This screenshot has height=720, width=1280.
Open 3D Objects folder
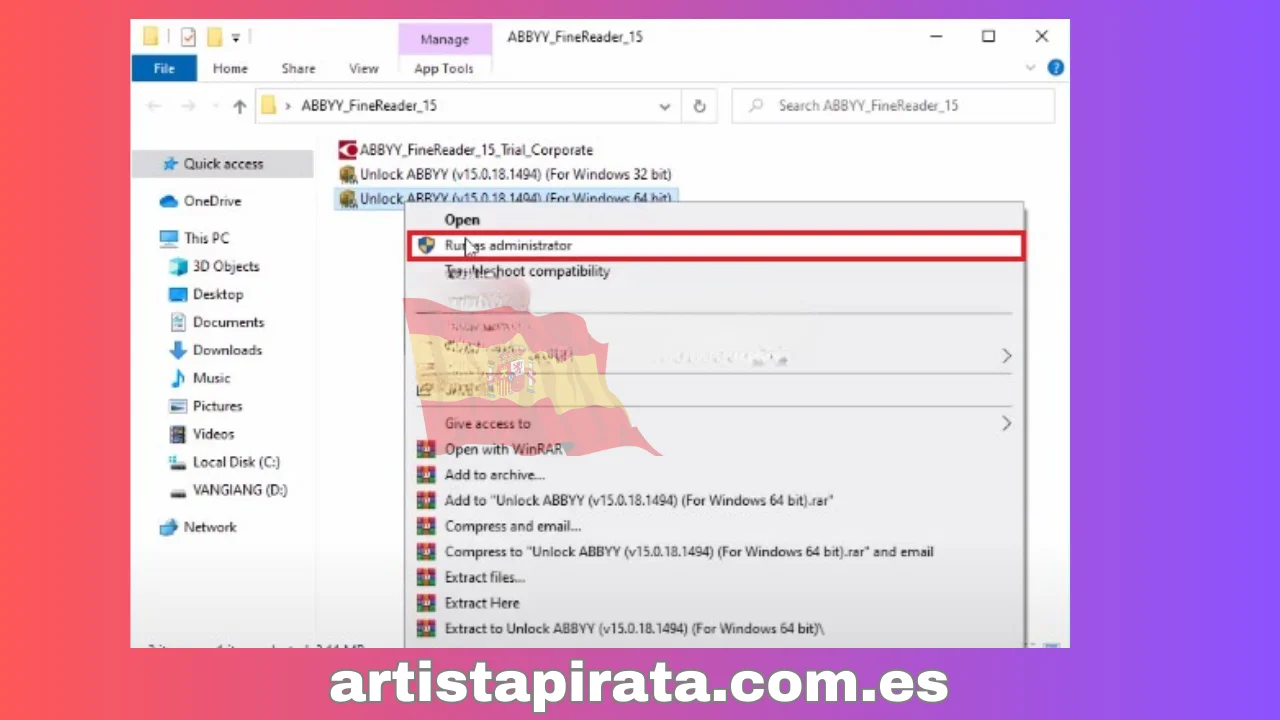(x=225, y=266)
